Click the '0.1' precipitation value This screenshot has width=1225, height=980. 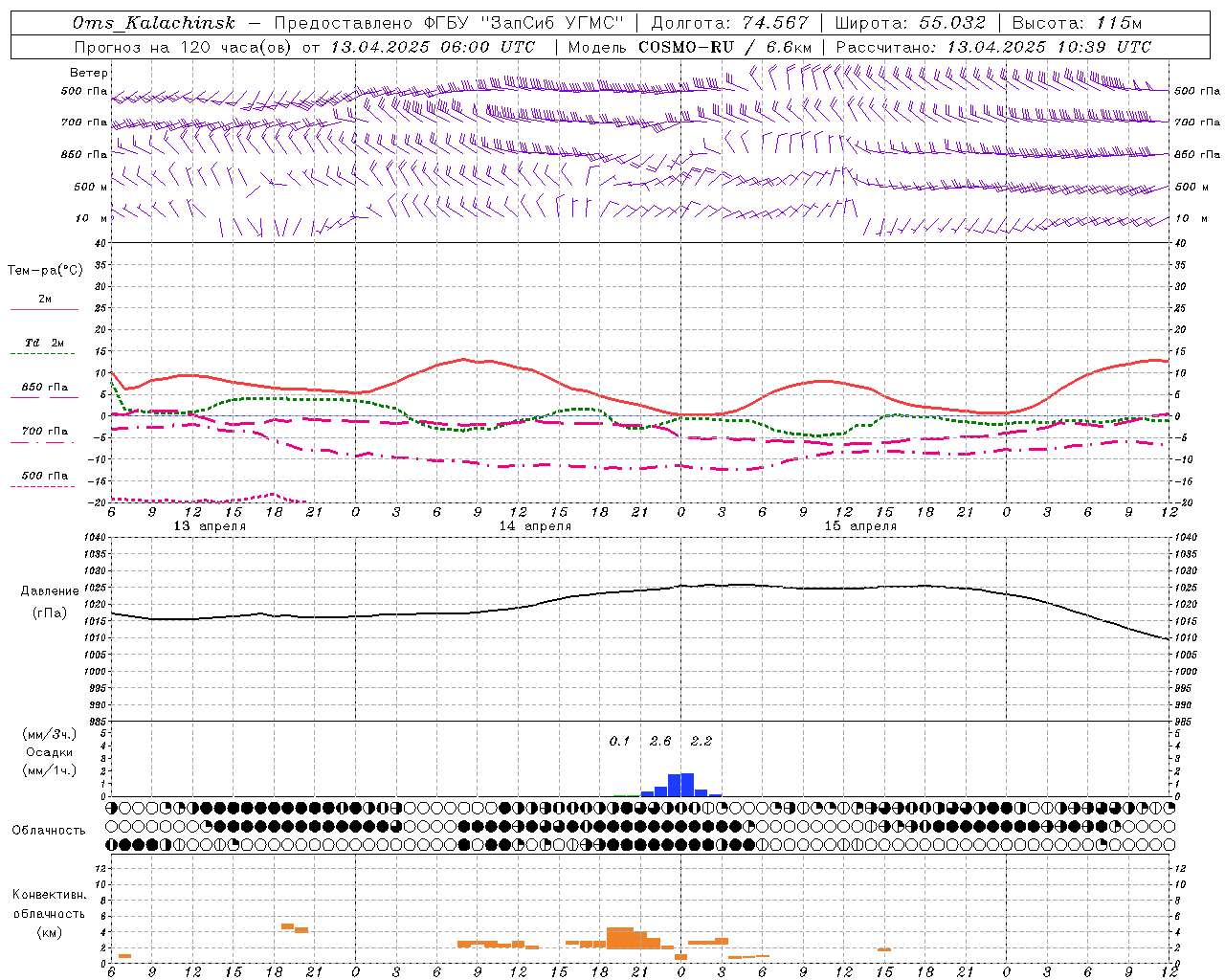click(x=620, y=742)
